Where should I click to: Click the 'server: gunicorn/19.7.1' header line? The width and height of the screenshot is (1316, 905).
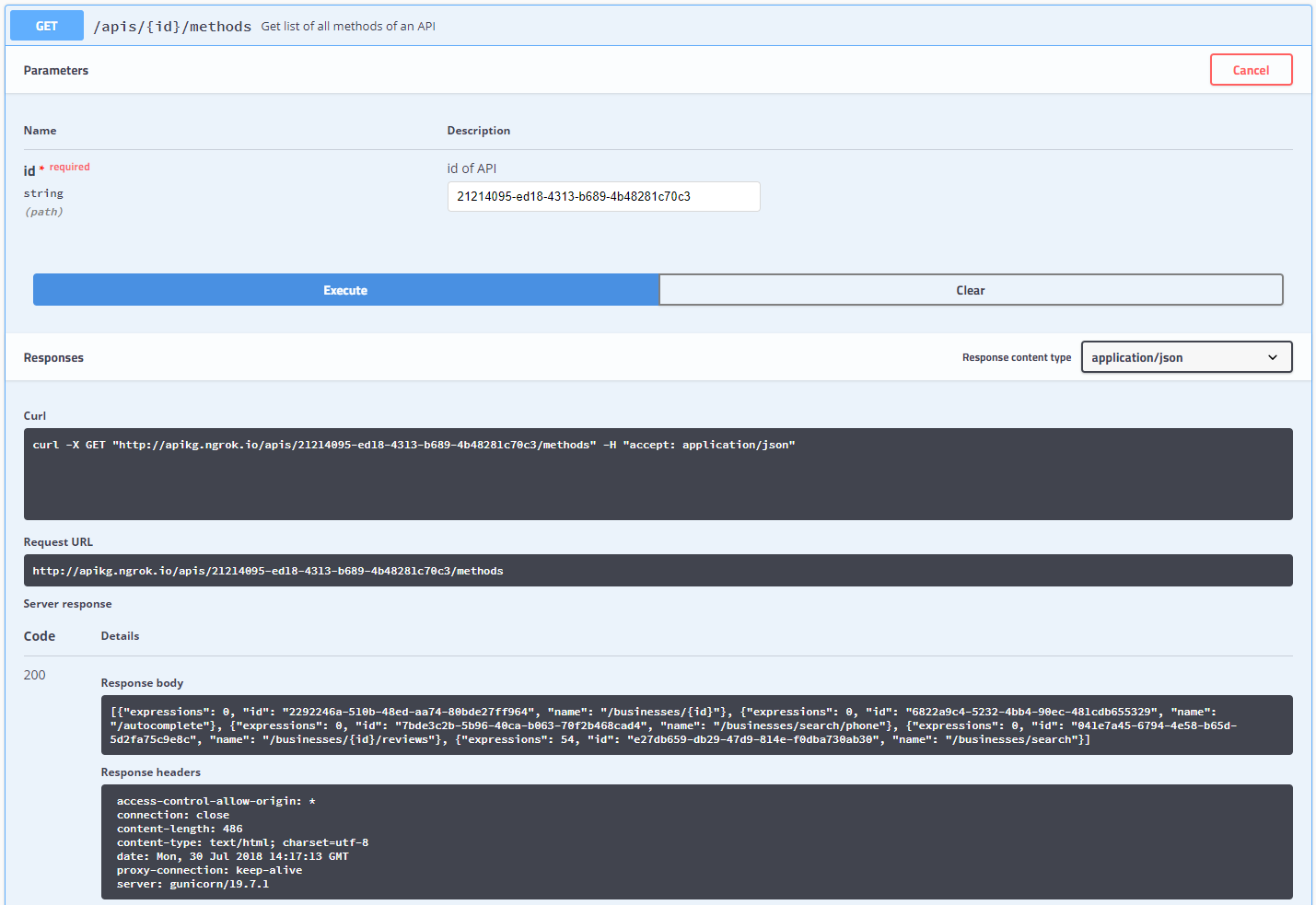(193, 884)
